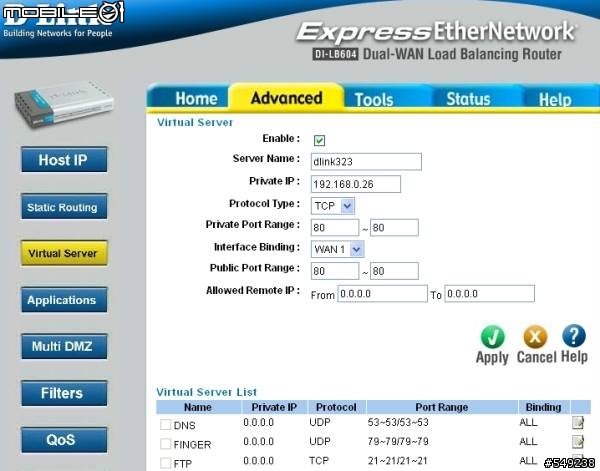Image resolution: width=600 pixels, height=471 pixels.
Task: Open the QoS settings
Action: tap(64, 440)
